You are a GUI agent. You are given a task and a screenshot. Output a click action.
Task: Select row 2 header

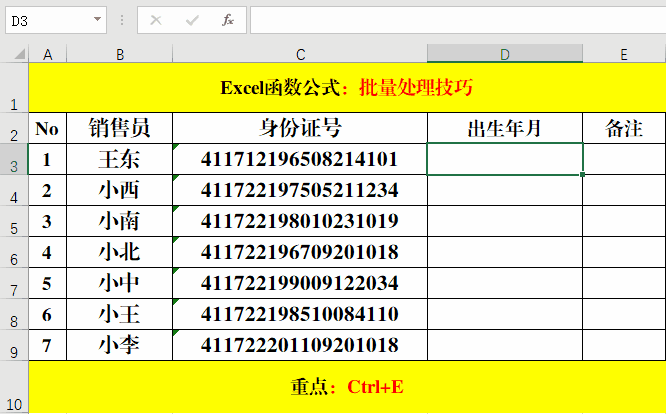click(x=14, y=128)
